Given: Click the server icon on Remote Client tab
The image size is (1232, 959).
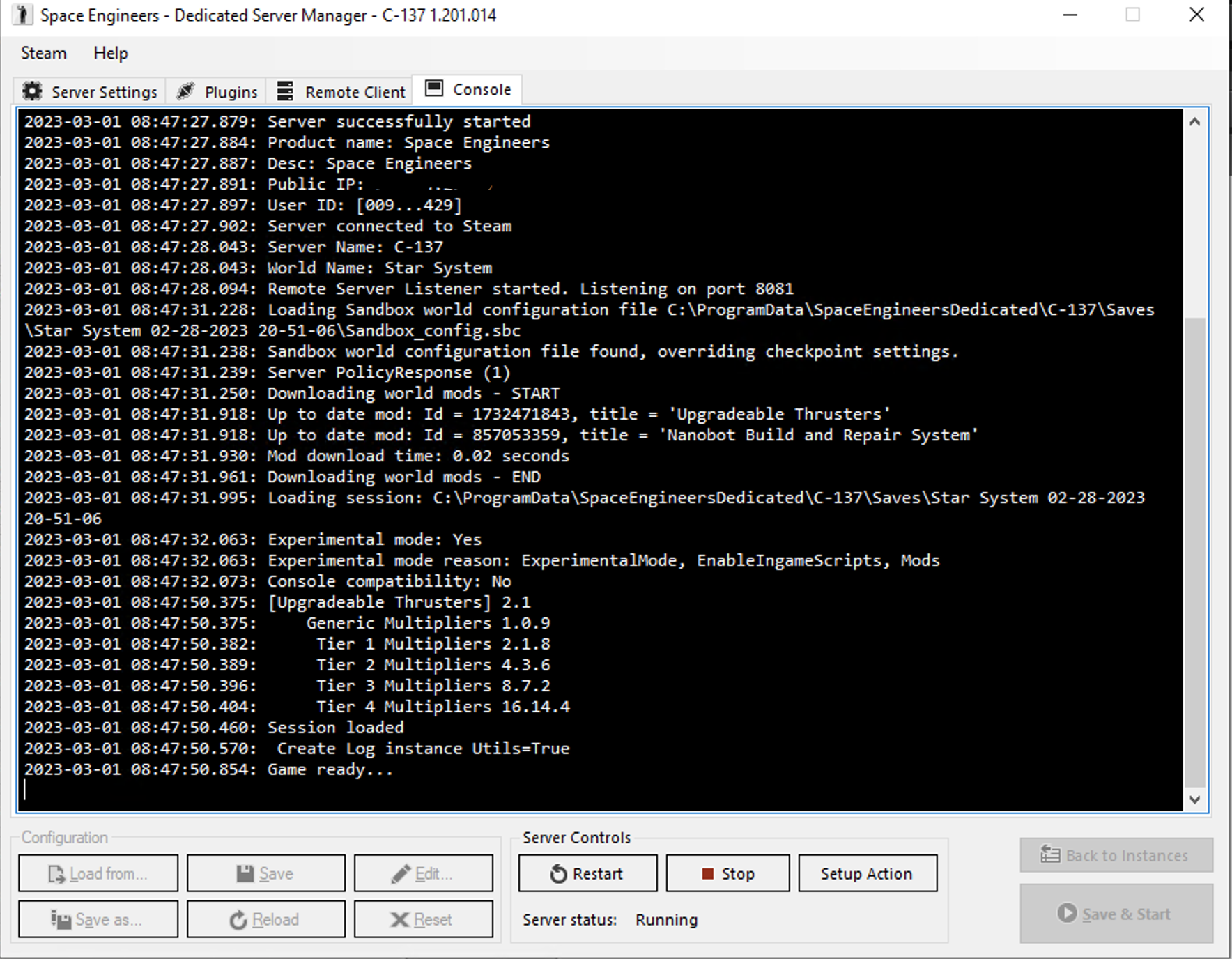Looking at the screenshot, I should [285, 91].
